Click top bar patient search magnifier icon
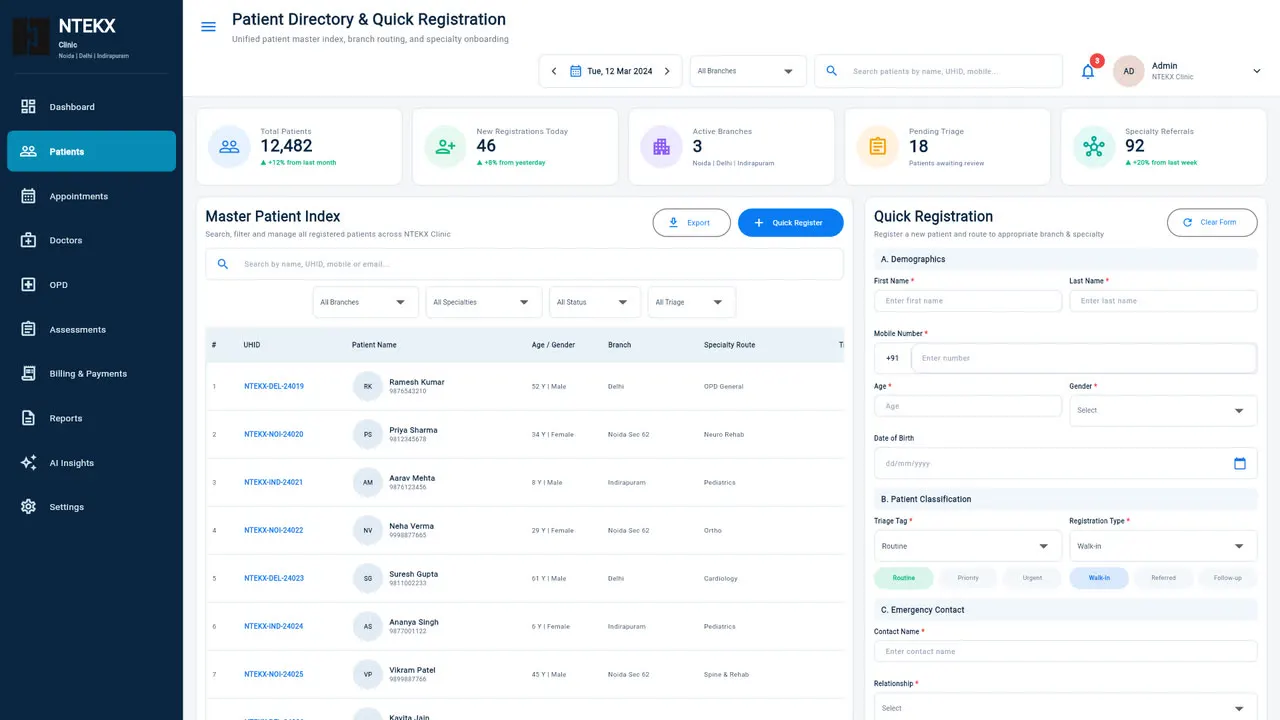 point(831,71)
